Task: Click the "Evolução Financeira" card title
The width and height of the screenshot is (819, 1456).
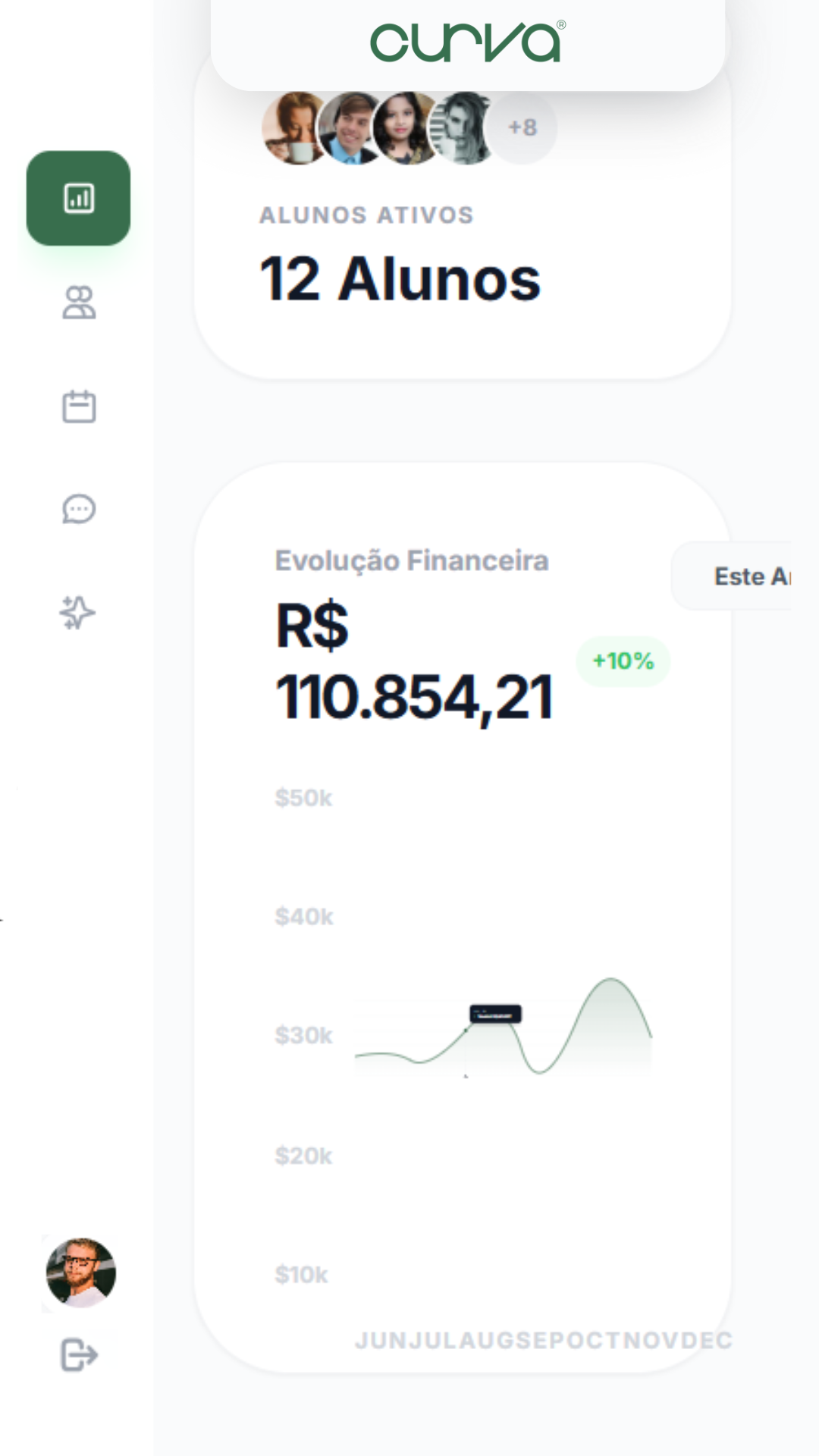Action: tap(412, 561)
